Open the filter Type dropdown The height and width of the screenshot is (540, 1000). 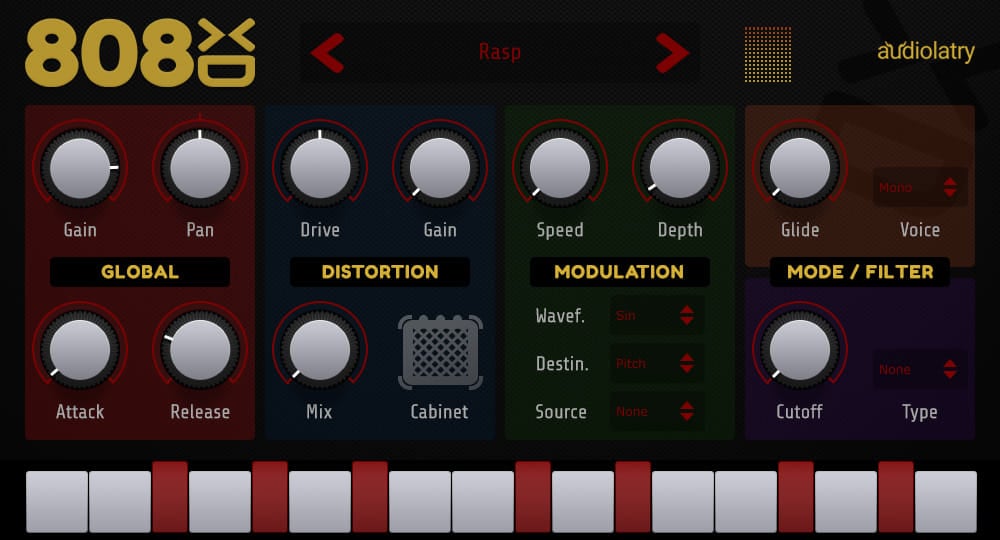919,369
